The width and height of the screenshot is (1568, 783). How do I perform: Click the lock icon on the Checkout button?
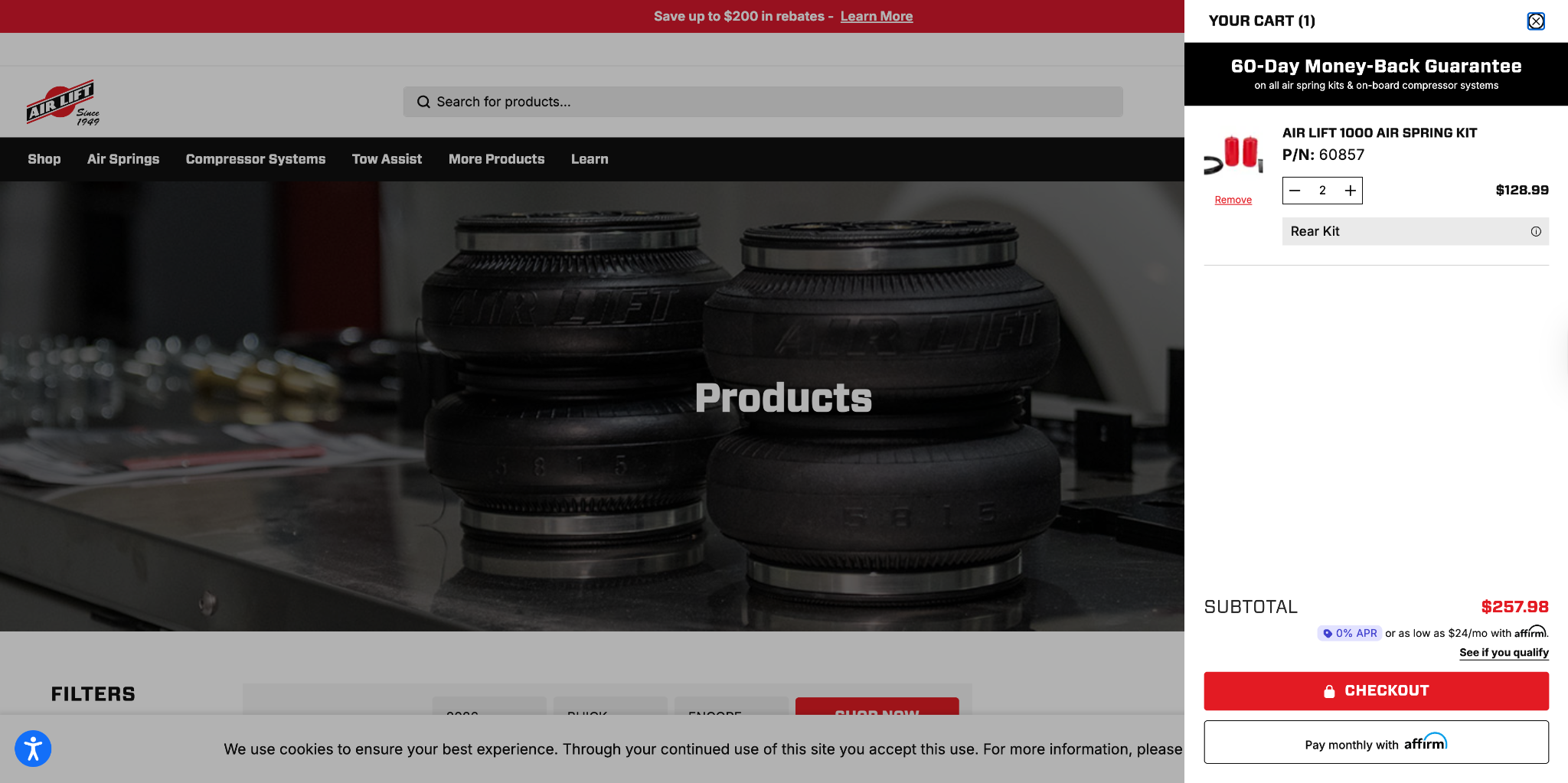coord(1329,690)
